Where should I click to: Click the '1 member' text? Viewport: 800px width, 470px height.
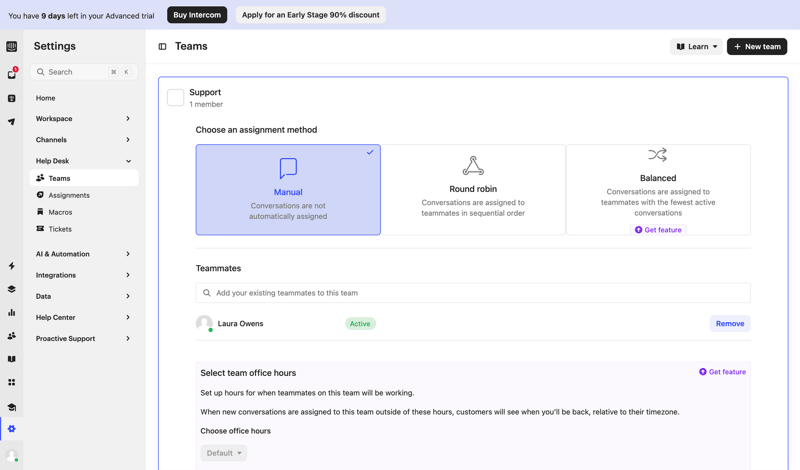(206, 104)
